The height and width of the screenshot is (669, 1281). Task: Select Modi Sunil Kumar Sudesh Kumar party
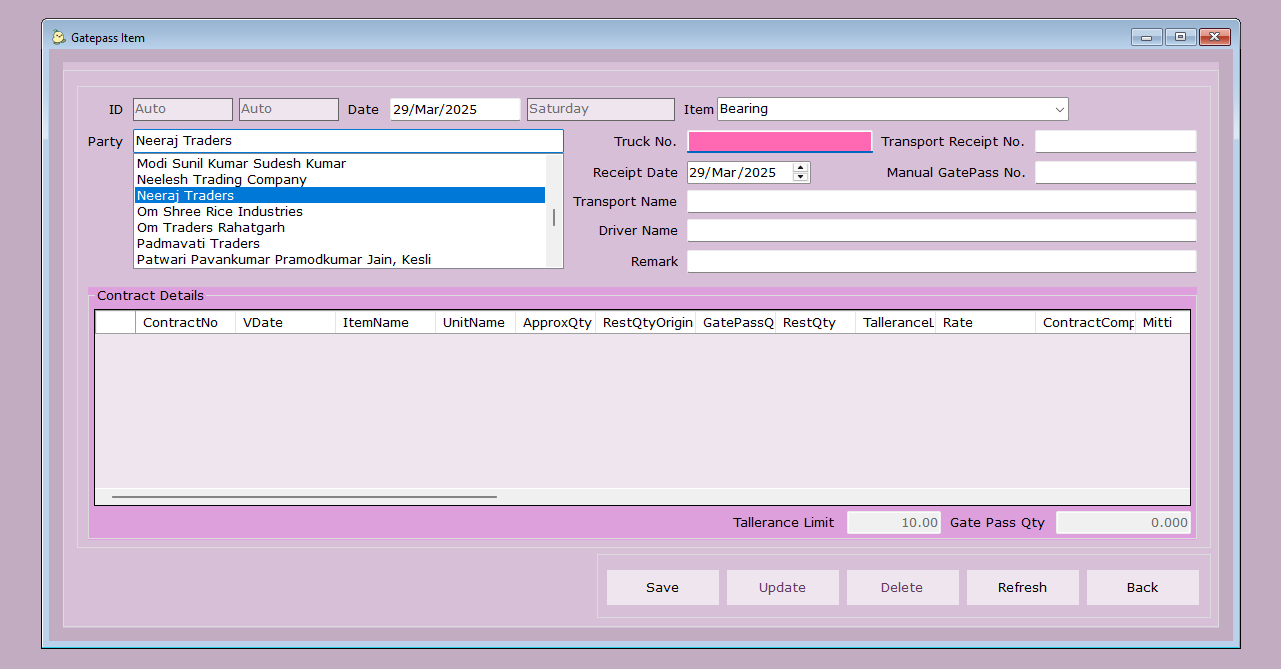[340, 163]
